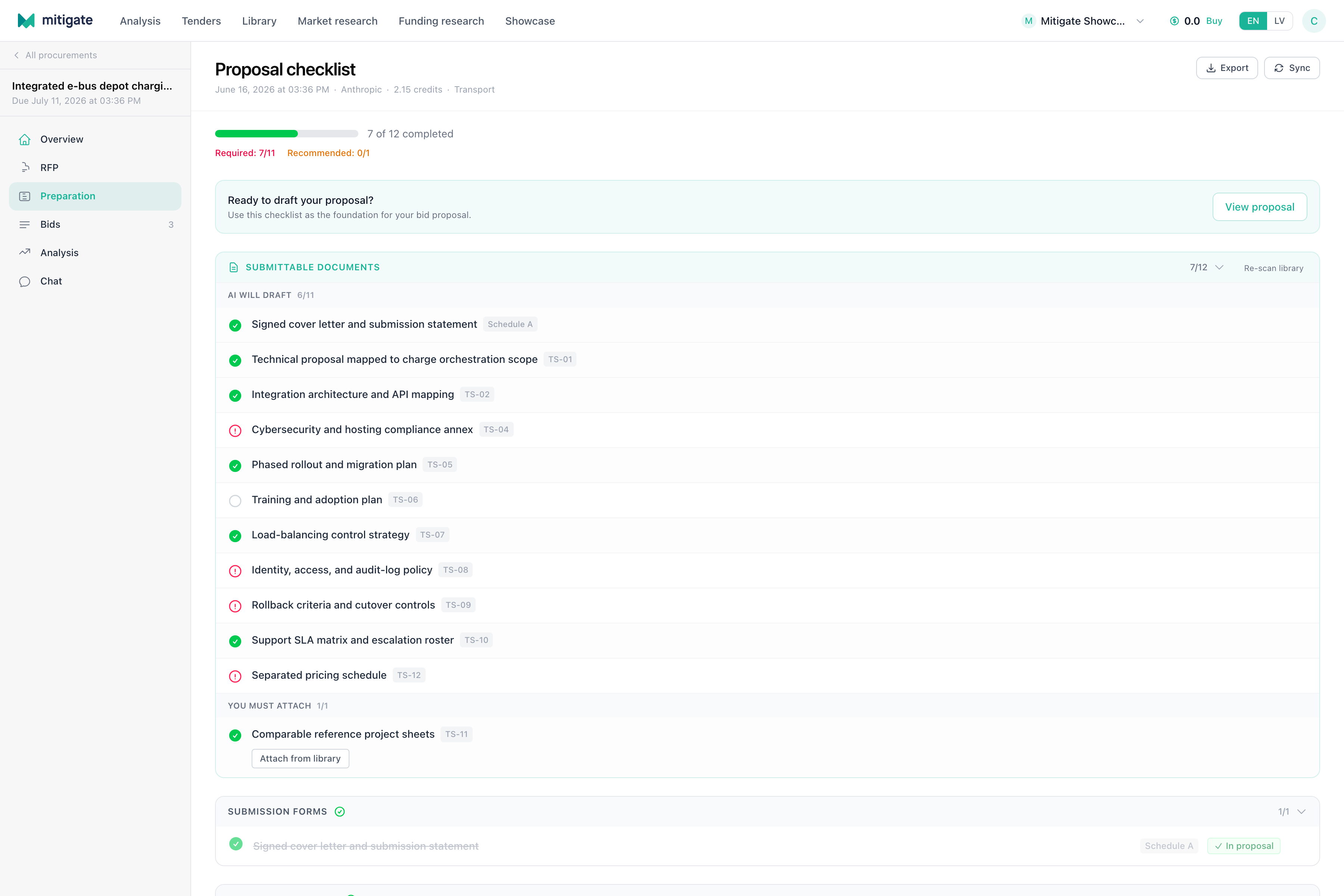This screenshot has height=896, width=1344.
Task: Toggle Load-balancing control strategy check
Action: [235, 535]
